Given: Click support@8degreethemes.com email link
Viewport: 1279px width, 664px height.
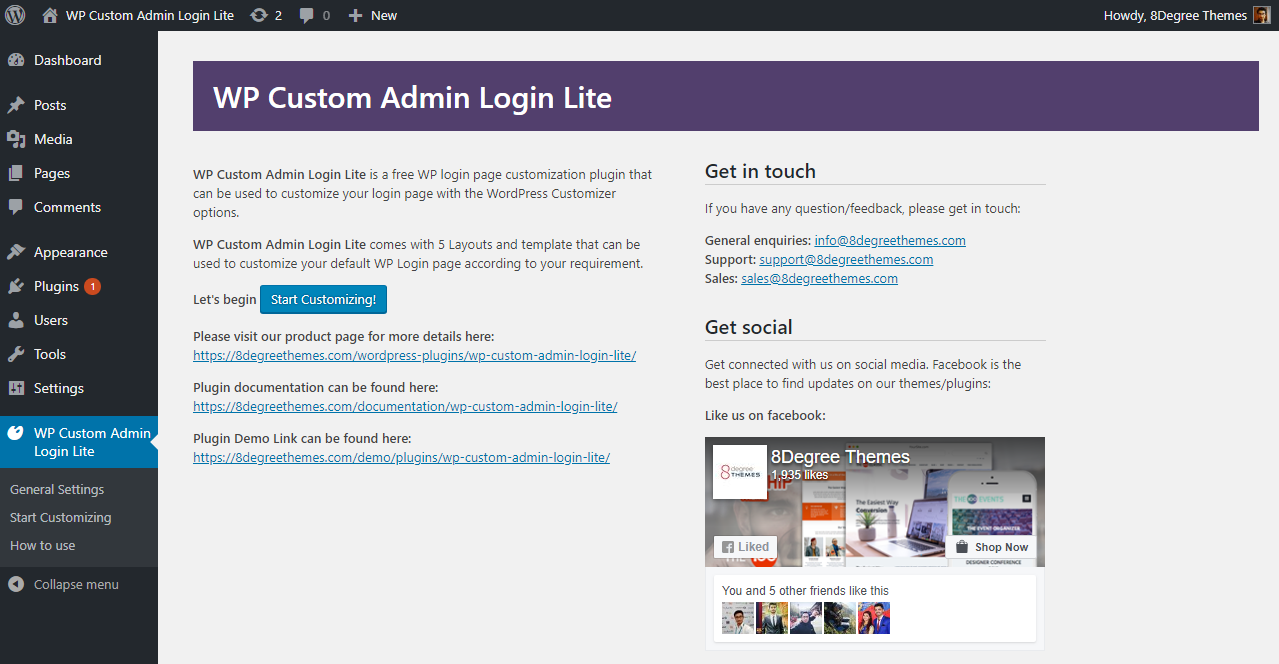Looking at the screenshot, I should click(846, 259).
